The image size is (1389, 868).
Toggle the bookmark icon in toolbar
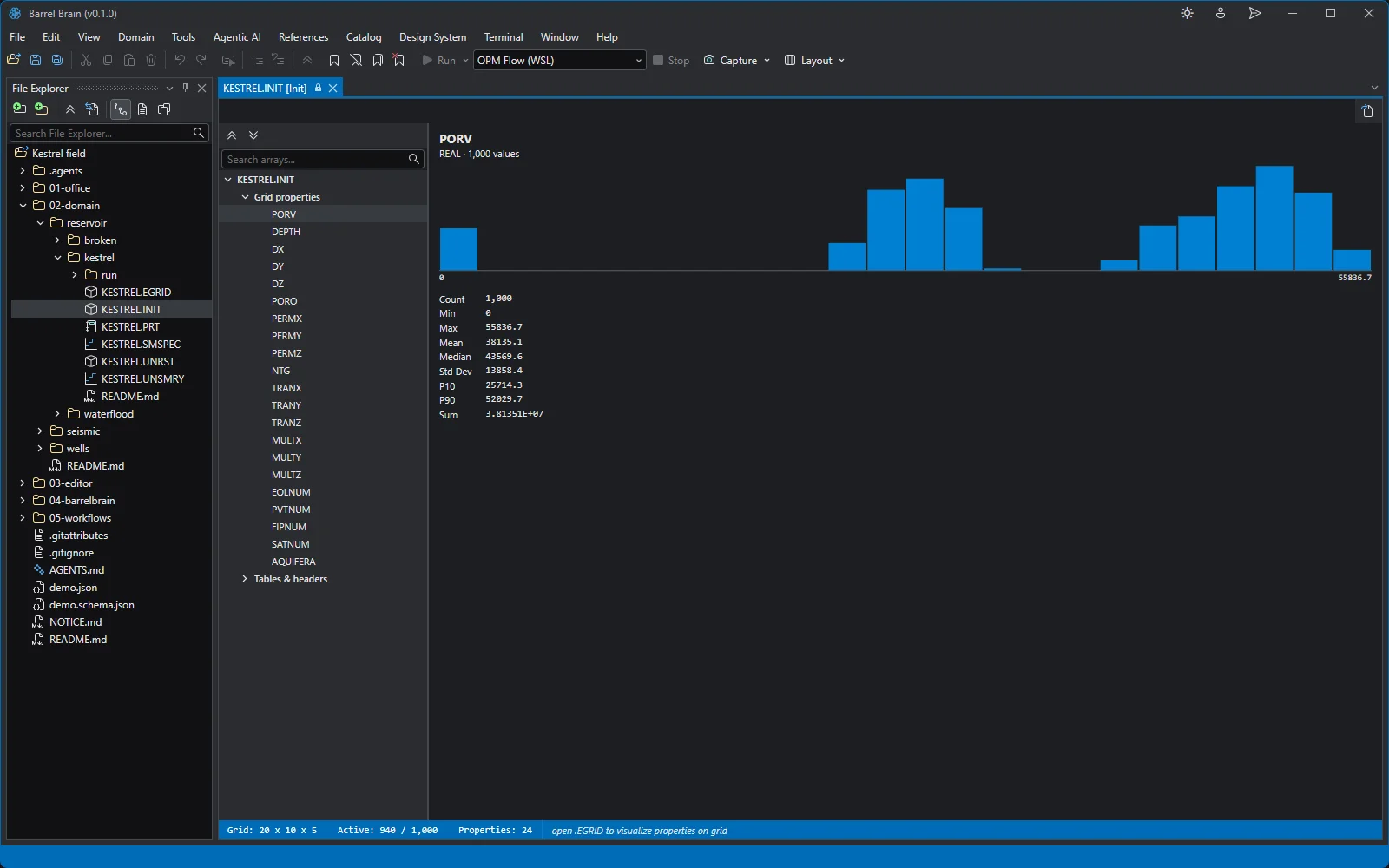click(334, 60)
